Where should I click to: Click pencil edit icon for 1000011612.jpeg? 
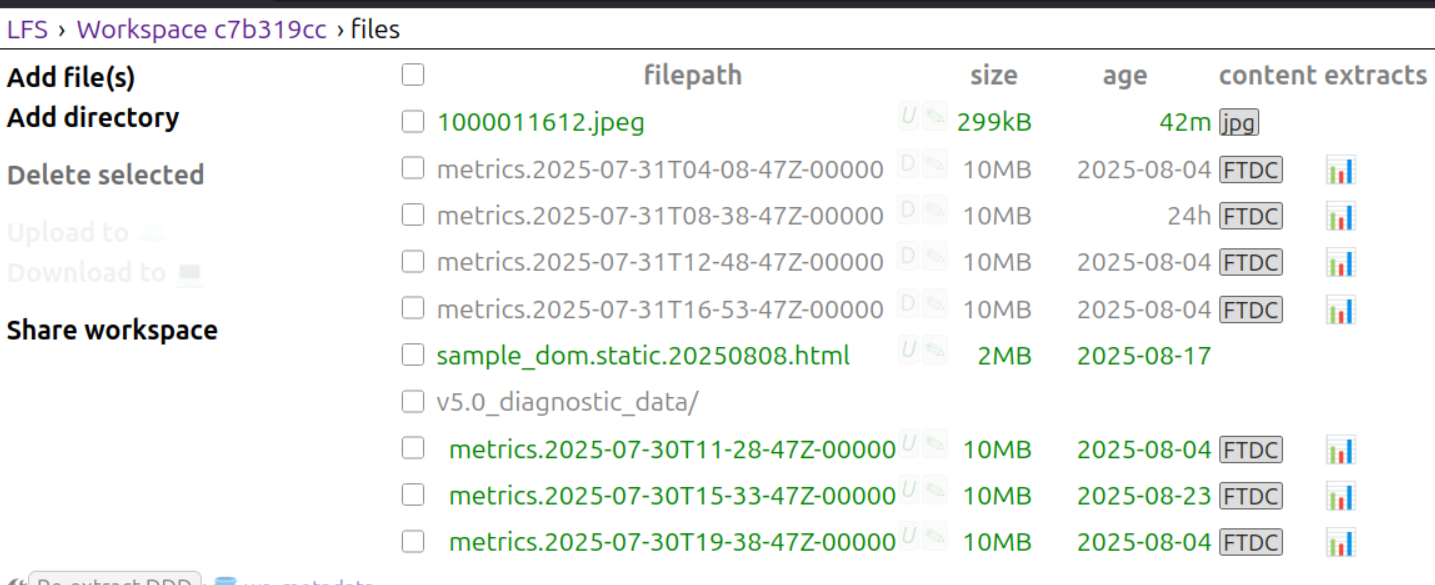pos(934,117)
